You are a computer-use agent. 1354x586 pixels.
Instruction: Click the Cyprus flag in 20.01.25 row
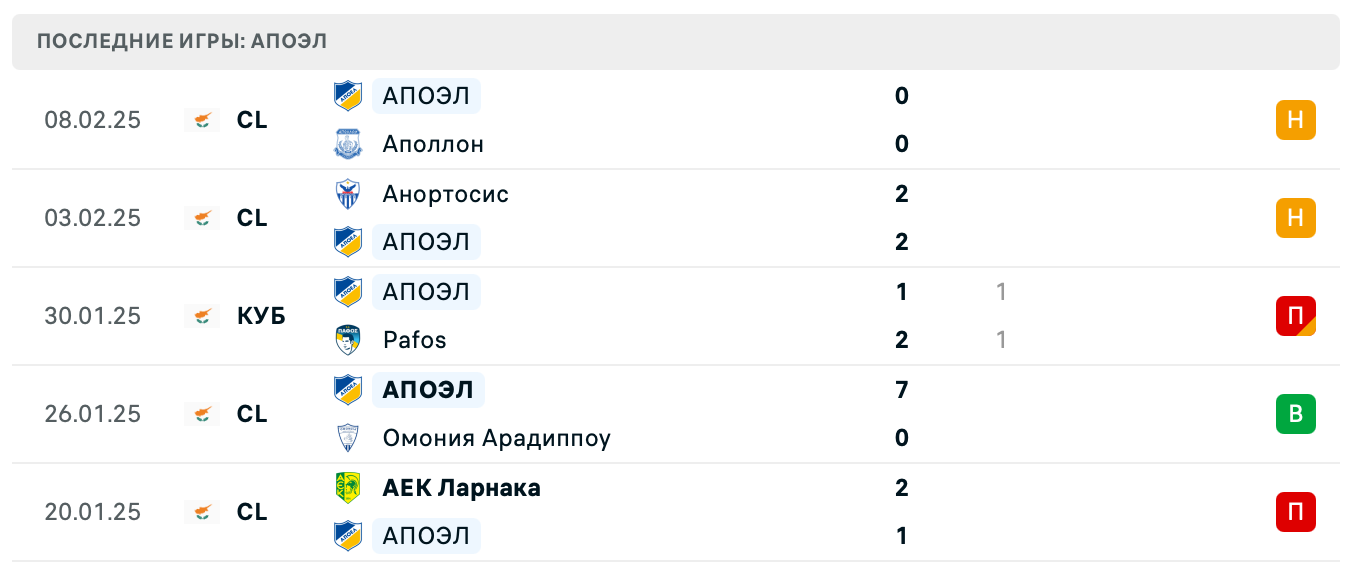coord(202,512)
